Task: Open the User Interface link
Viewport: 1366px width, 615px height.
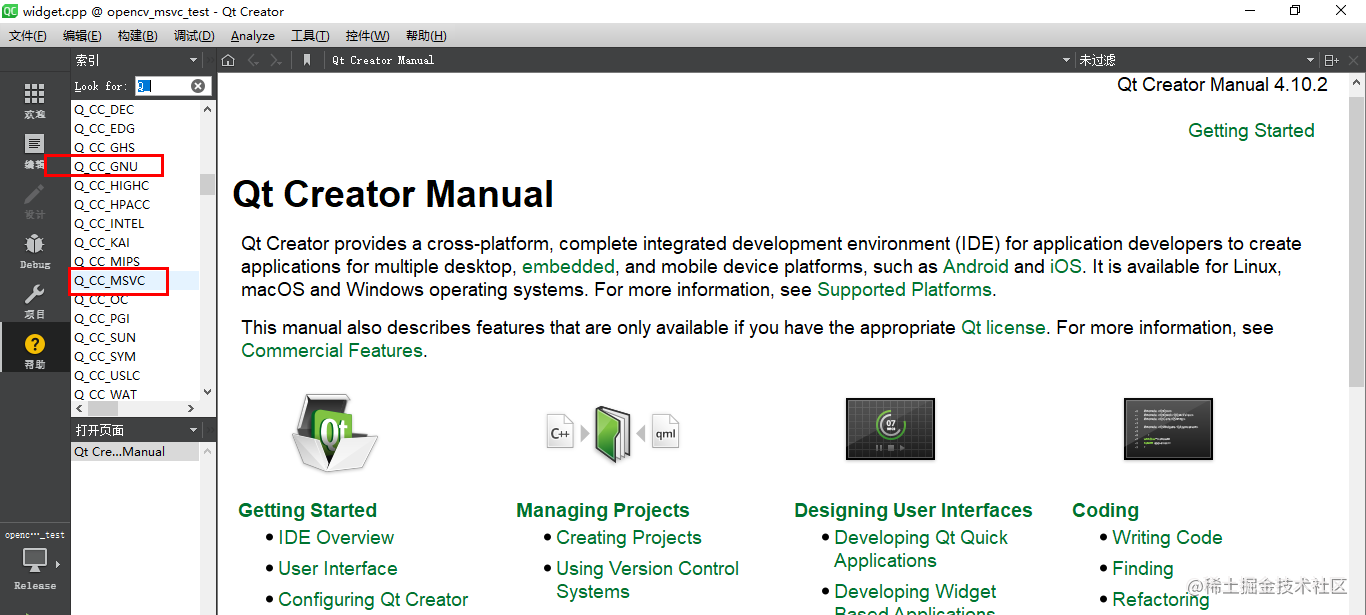Action: pyautogui.click(x=338, y=568)
